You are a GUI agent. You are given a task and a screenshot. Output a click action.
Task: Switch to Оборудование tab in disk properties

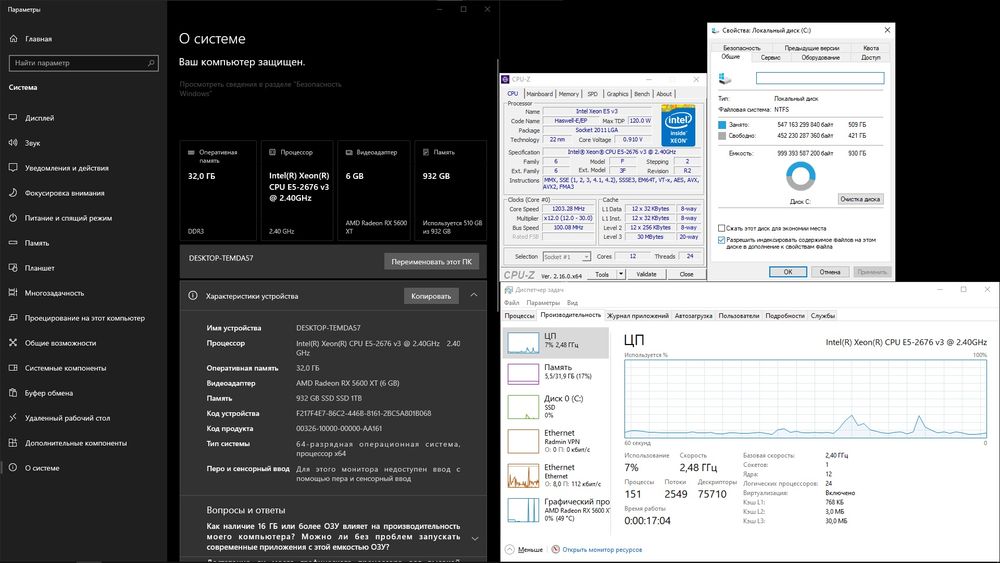click(x=820, y=57)
